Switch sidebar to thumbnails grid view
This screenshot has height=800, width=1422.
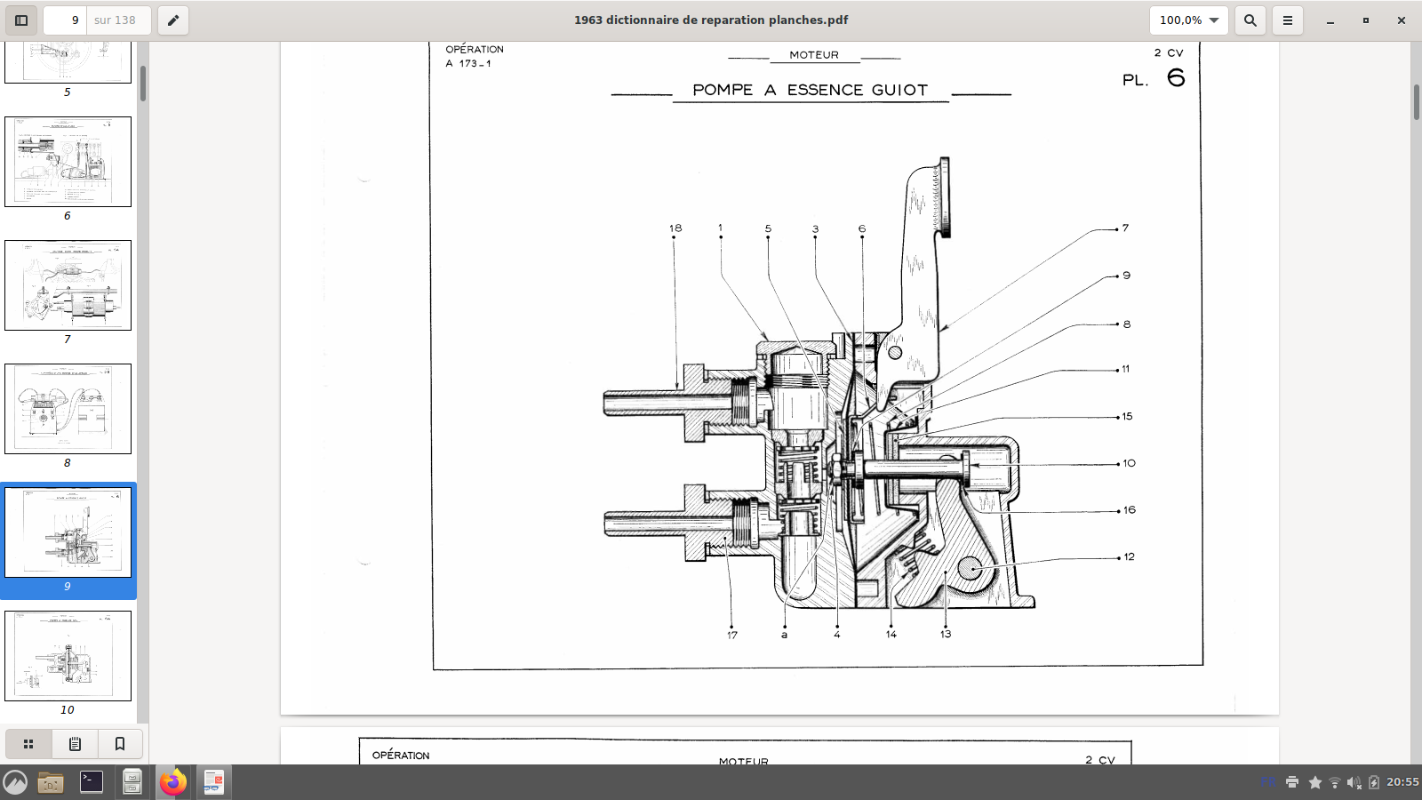(x=29, y=744)
